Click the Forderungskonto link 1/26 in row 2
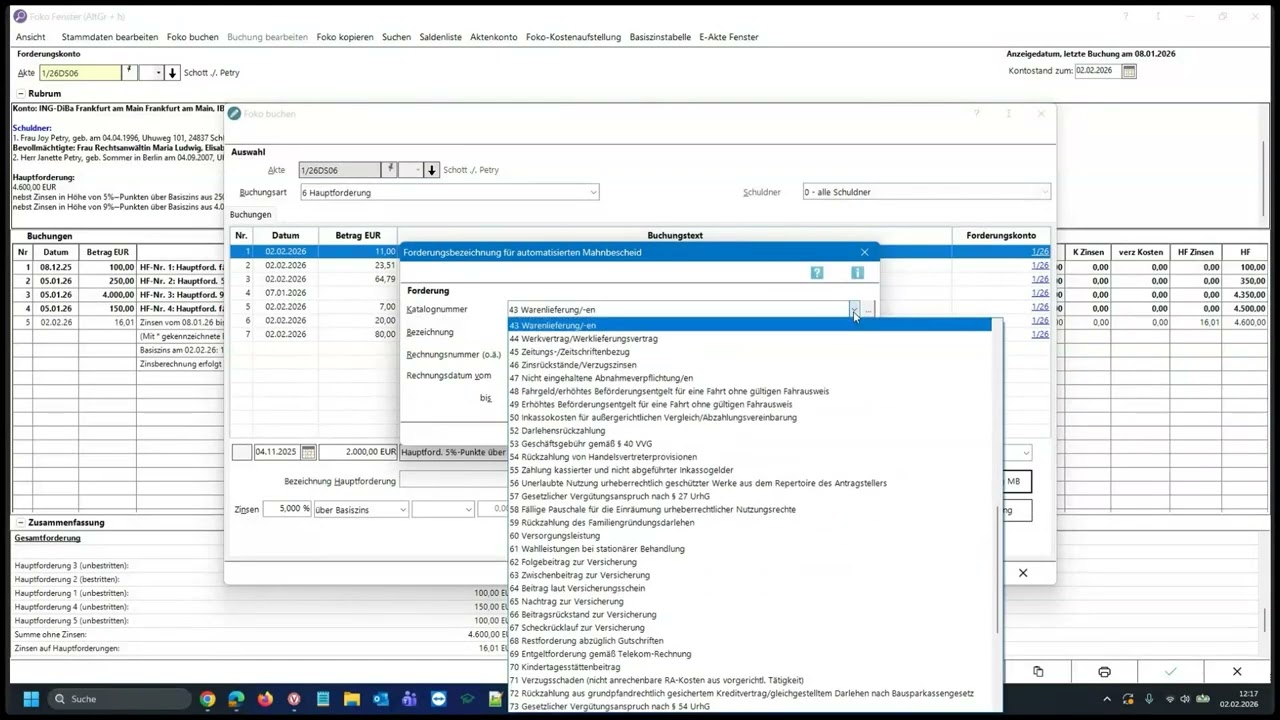1280x720 pixels. pyautogui.click(x=1040, y=265)
